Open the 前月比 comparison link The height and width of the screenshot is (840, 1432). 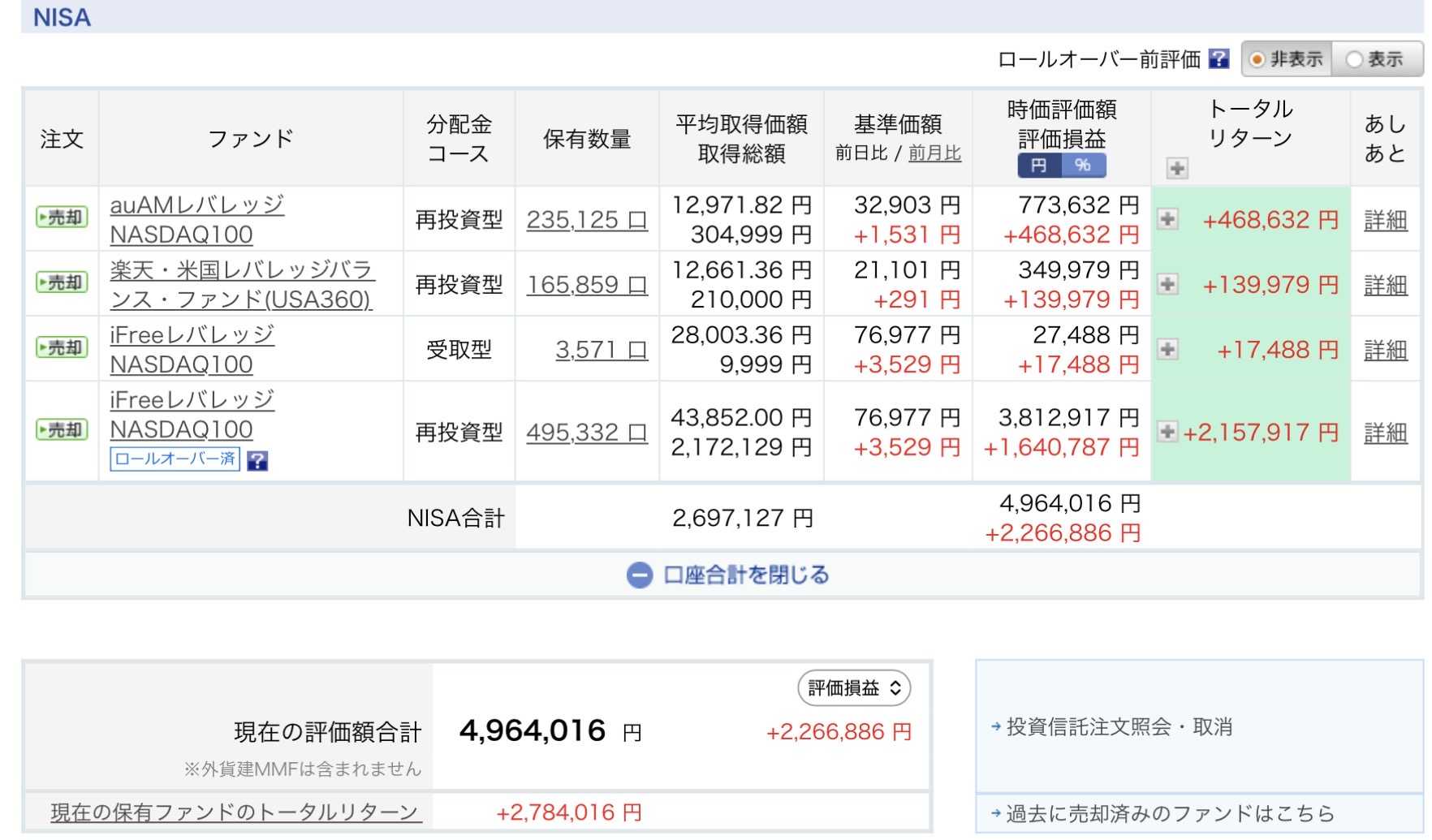[934, 153]
